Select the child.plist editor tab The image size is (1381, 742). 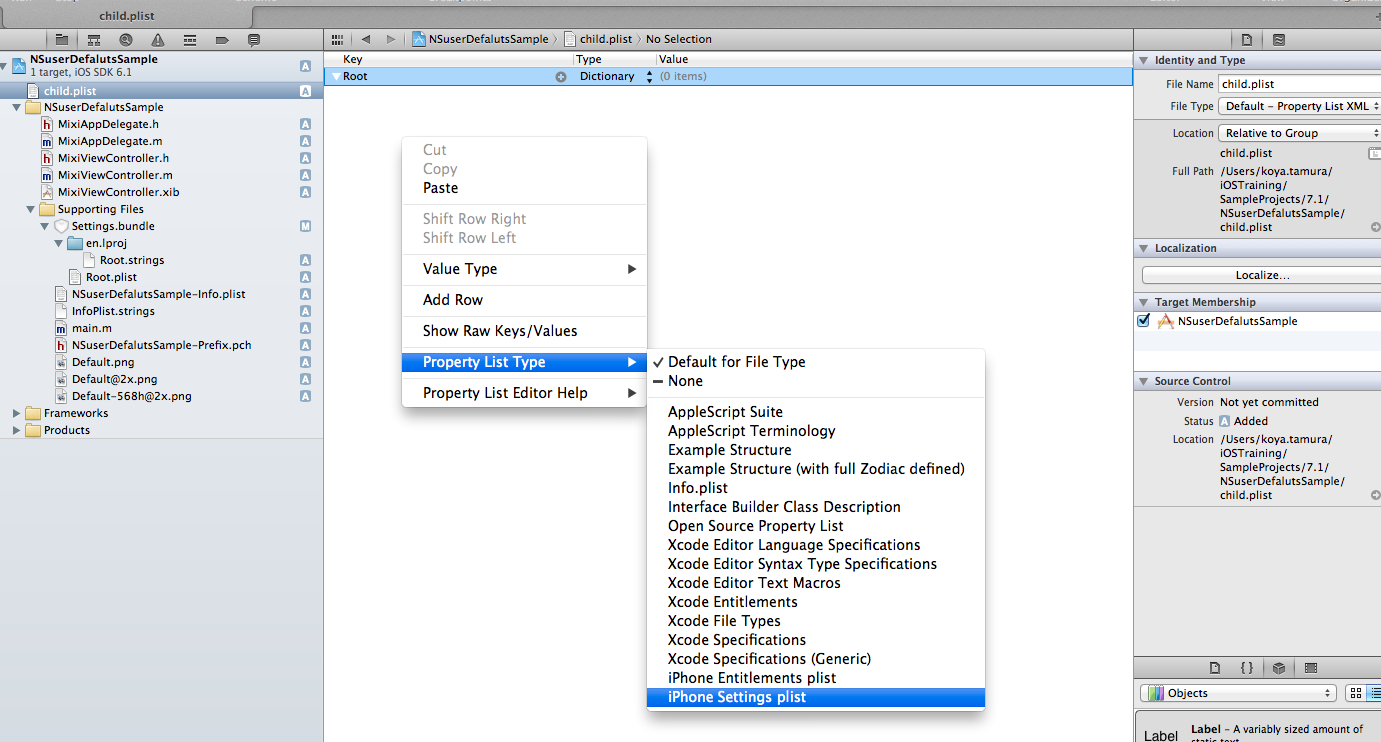pyautogui.click(x=126, y=16)
